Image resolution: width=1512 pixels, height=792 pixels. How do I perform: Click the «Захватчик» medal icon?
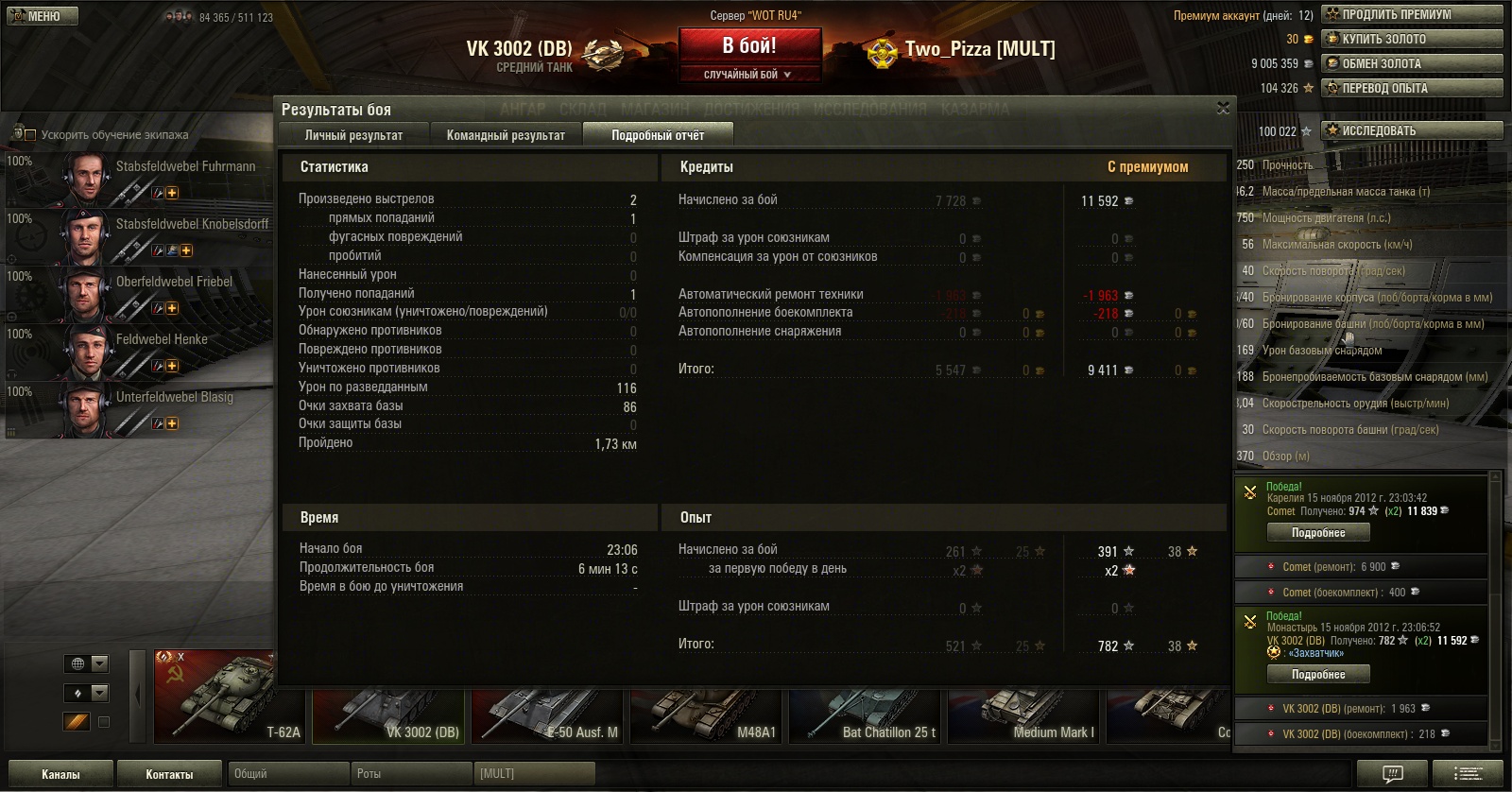[x=1273, y=652]
